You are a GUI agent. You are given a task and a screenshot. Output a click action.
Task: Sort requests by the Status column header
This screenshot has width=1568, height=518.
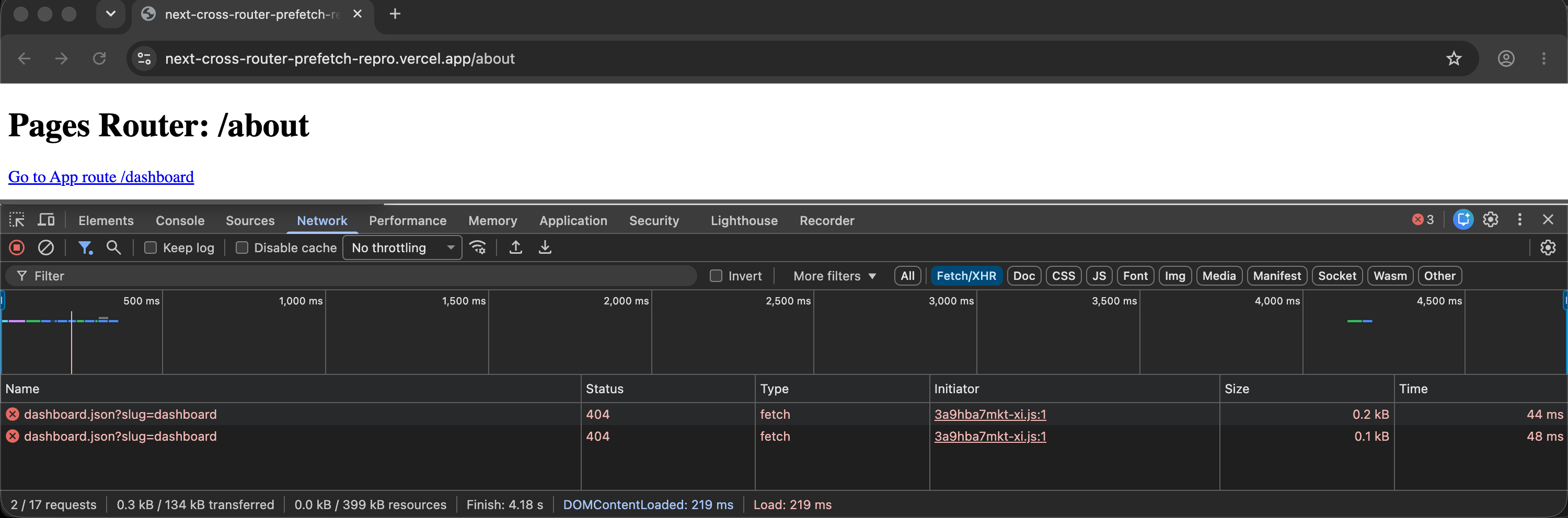click(668, 388)
